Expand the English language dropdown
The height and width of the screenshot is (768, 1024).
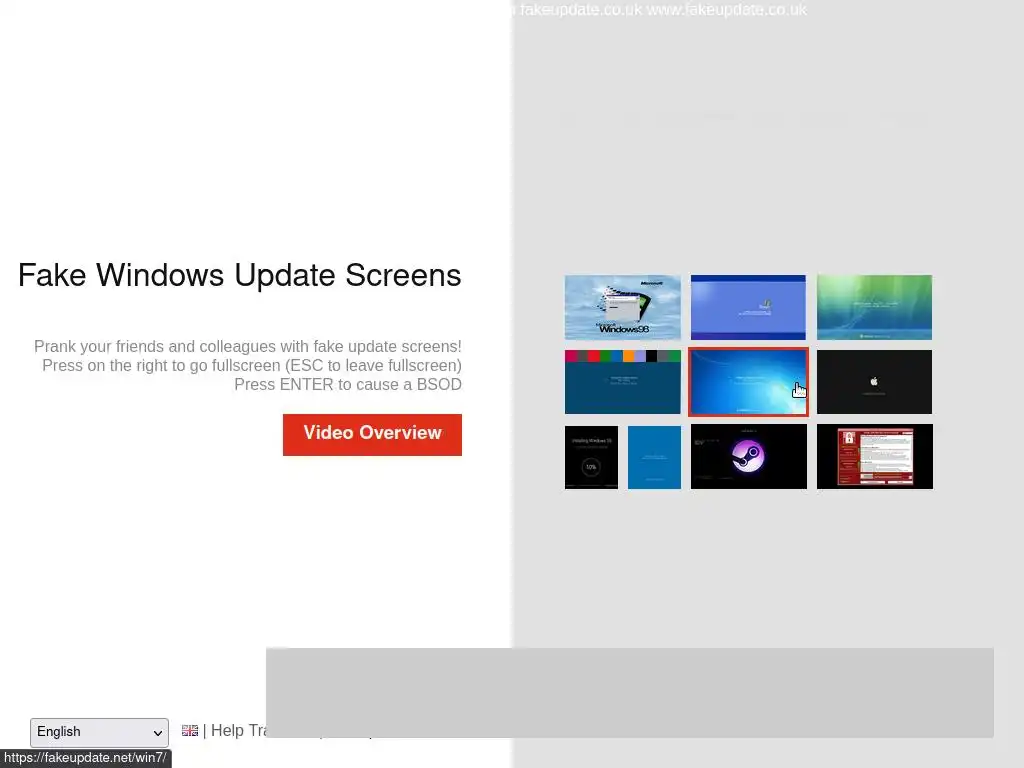tap(99, 732)
